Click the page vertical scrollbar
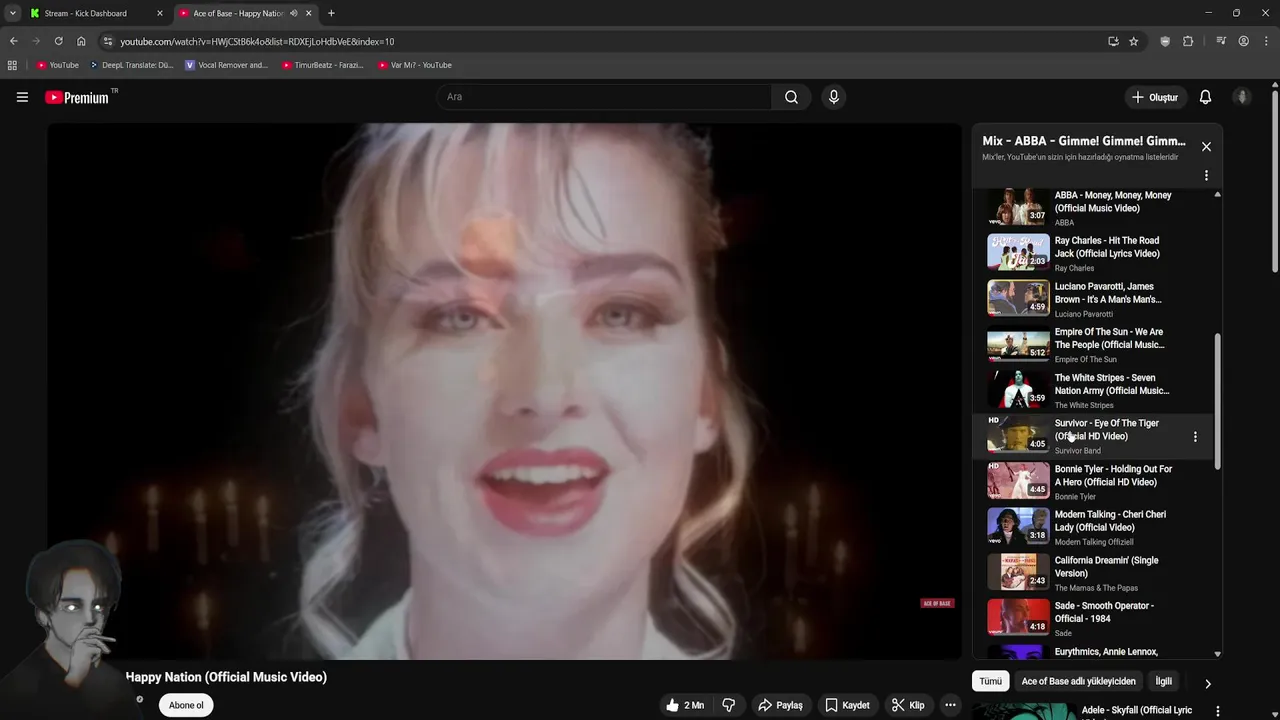This screenshot has height=720, width=1280. [x=1275, y=182]
